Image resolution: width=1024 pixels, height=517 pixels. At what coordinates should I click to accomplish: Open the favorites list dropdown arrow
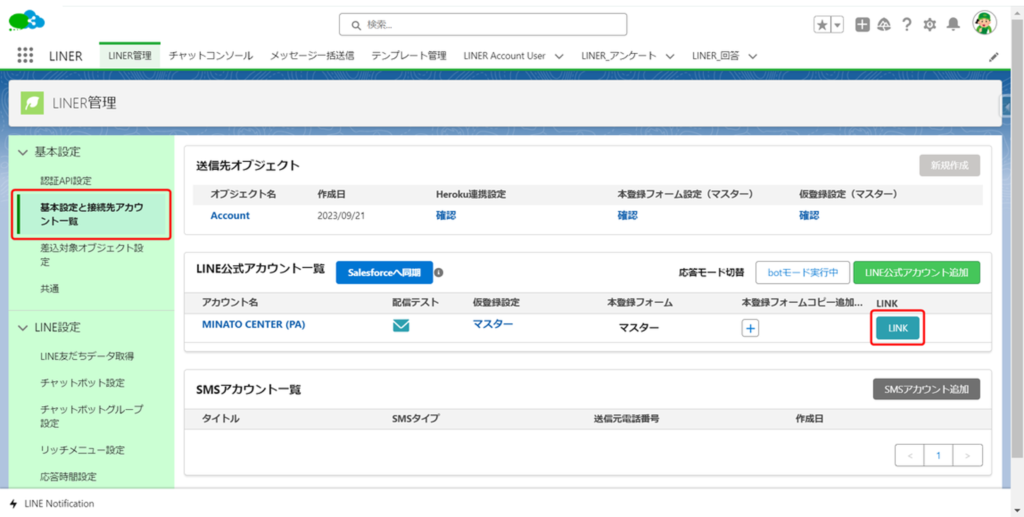point(837,25)
